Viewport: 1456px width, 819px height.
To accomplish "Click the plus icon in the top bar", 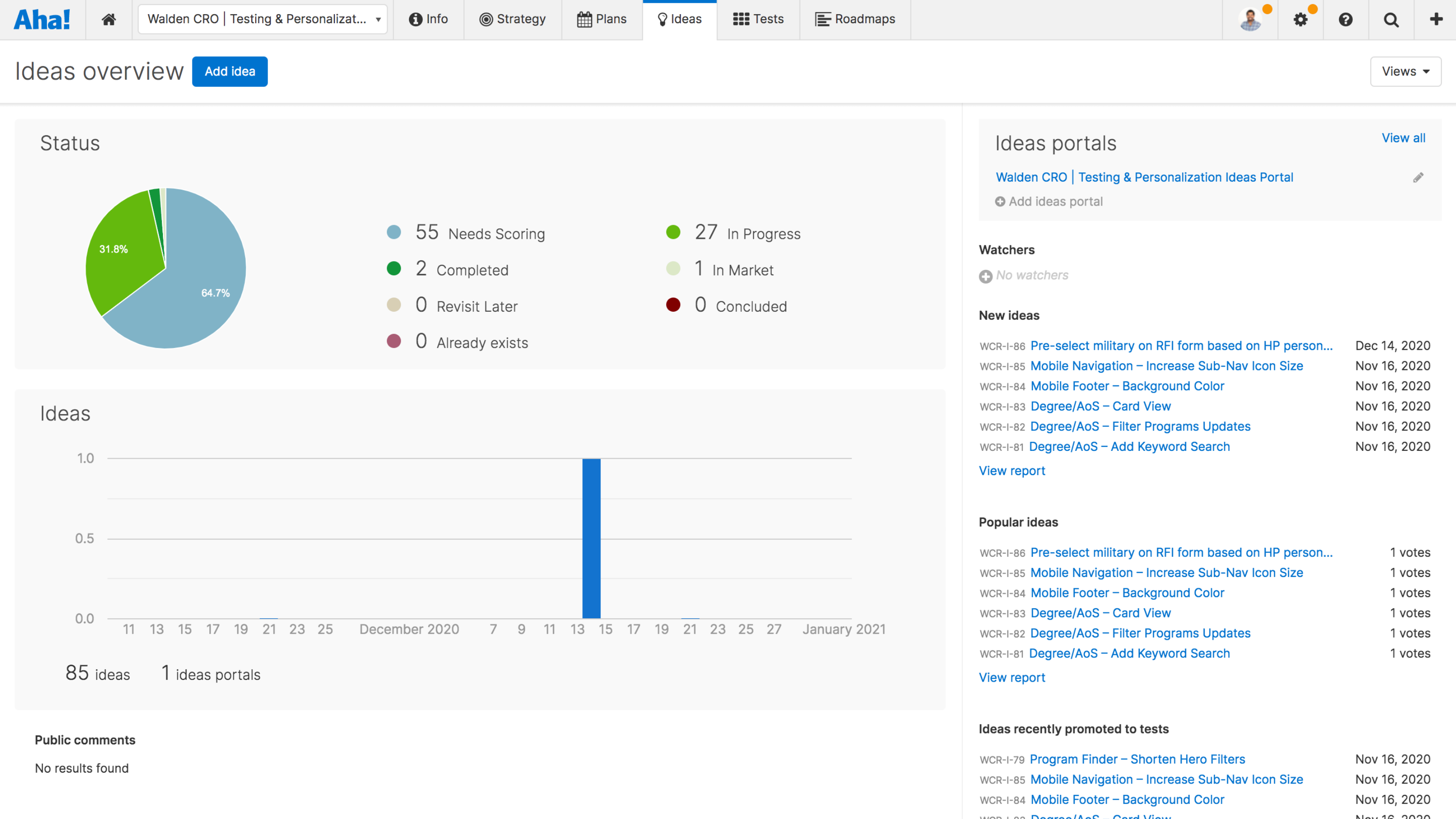I will (x=1436, y=19).
